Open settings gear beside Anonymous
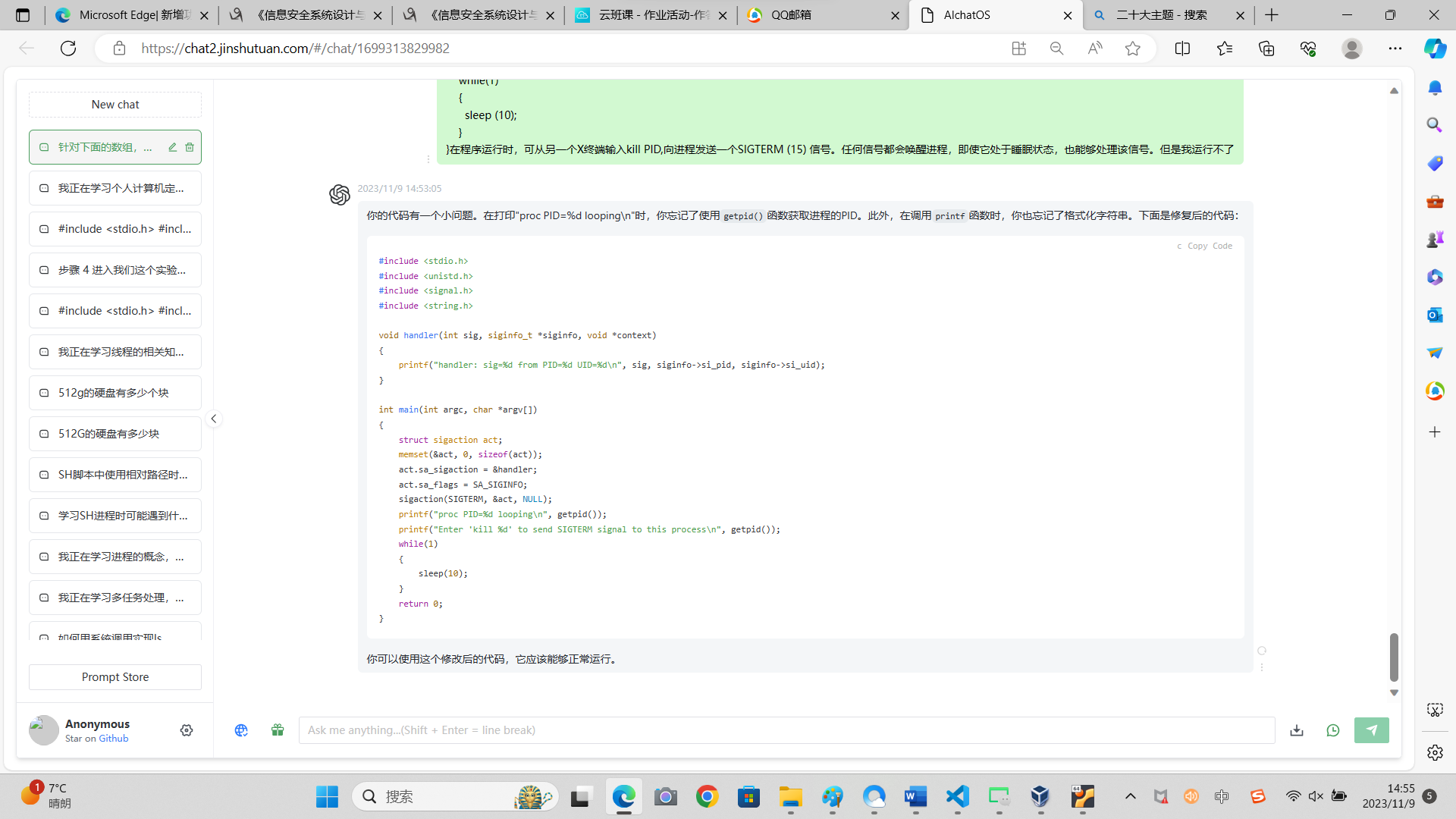This screenshot has width=1456, height=819. 187,730
